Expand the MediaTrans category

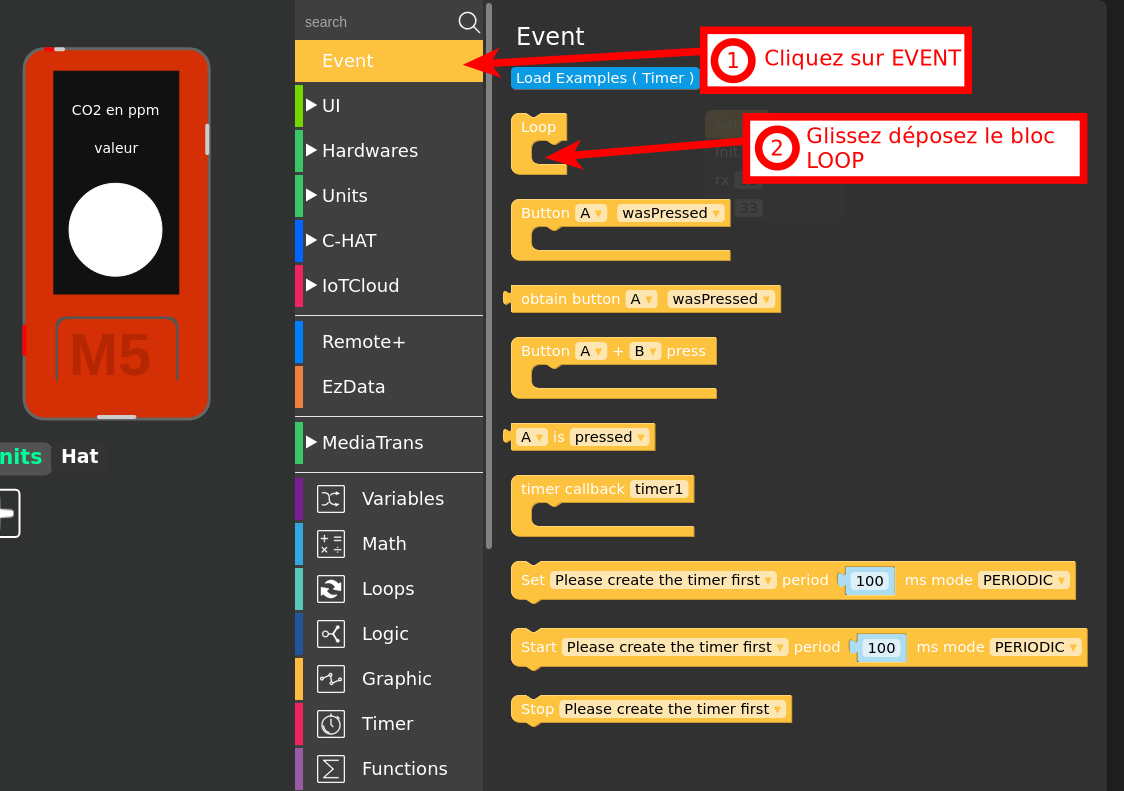pos(312,442)
